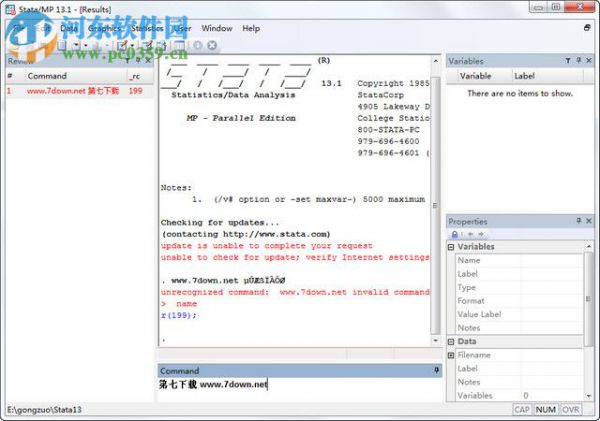600x421 pixels.
Task: Collapse the Data section in Properties
Action: coord(451,341)
